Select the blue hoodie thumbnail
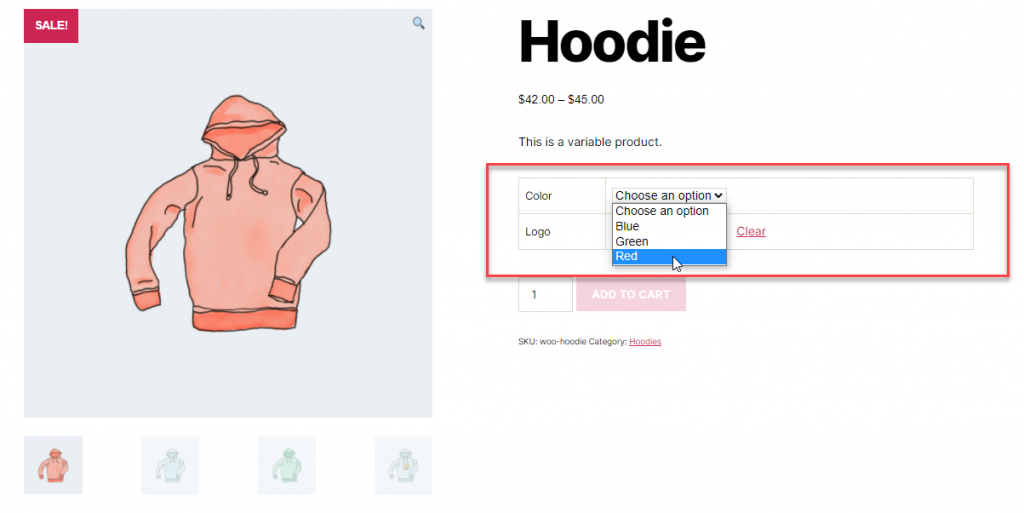Viewport: 1024px width, 513px height. [x=170, y=465]
